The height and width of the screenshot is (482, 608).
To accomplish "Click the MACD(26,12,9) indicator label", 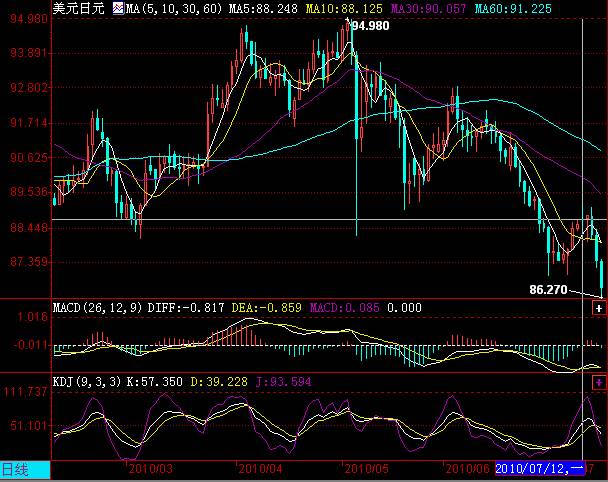I will click(x=97, y=308).
